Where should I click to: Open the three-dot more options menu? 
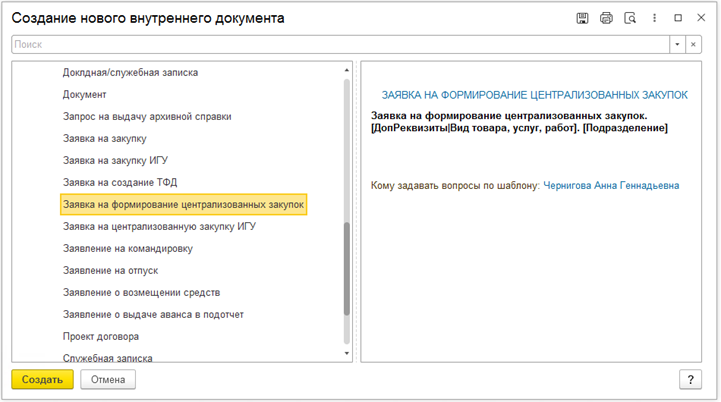[x=654, y=18]
